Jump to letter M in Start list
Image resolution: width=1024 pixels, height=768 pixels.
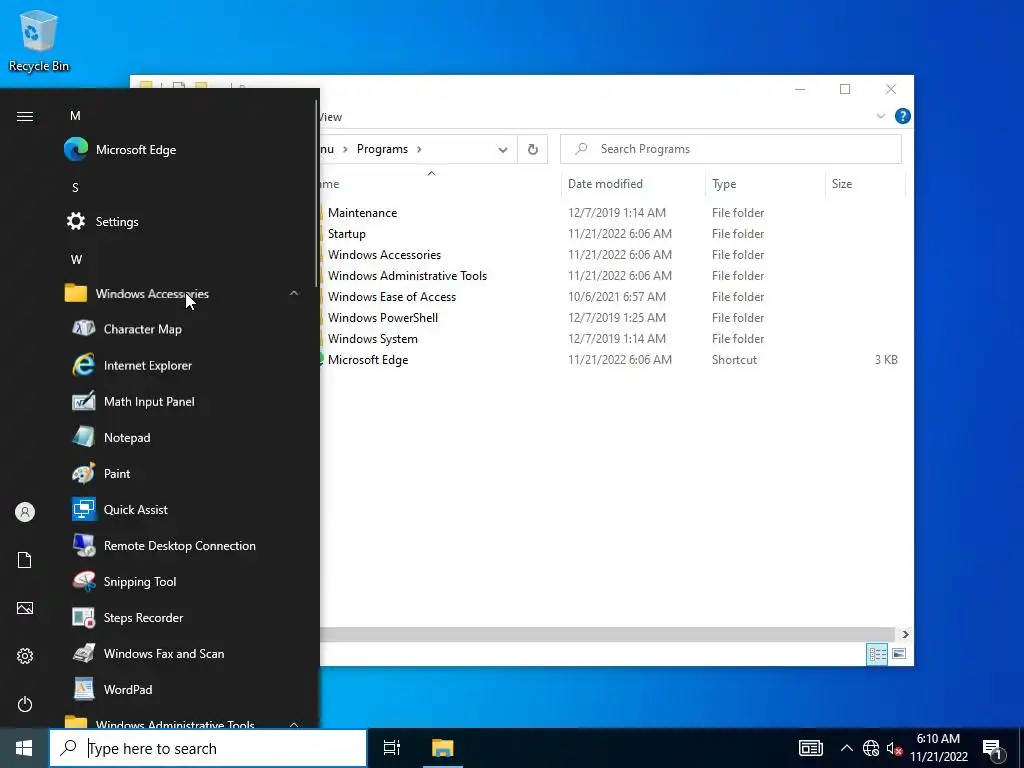tap(75, 116)
